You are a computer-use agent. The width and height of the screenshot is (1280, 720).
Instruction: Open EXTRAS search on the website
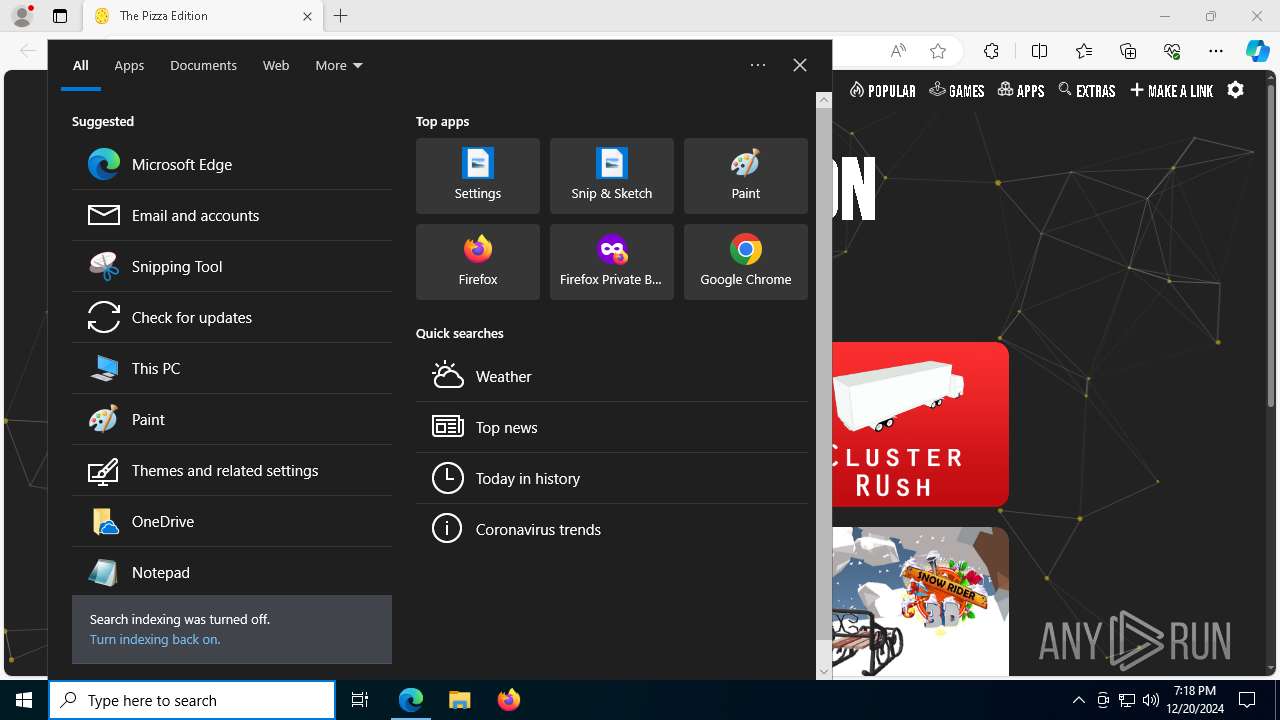point(1087,90)
